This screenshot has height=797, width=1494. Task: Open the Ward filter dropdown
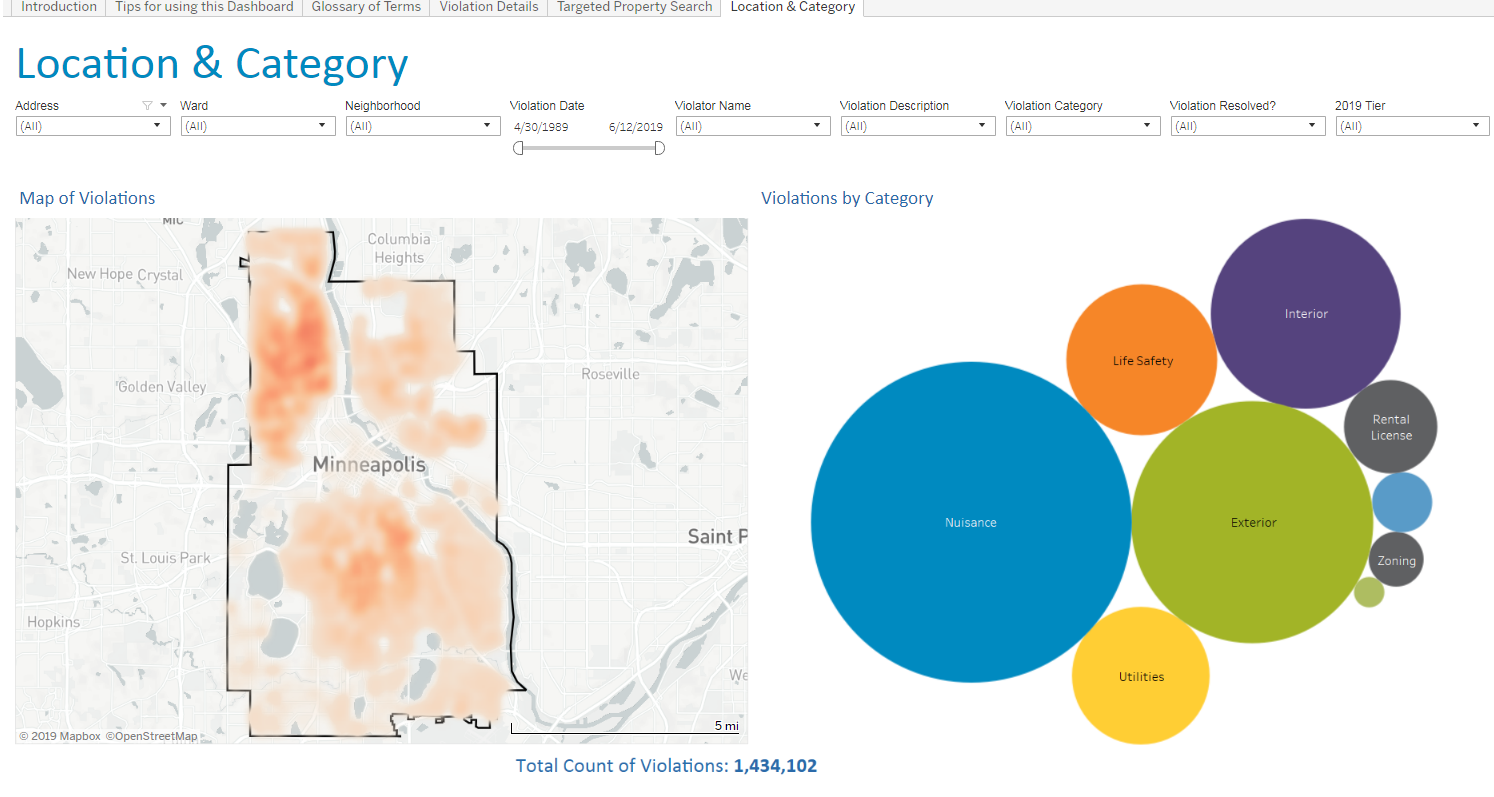tap(322, 125)
